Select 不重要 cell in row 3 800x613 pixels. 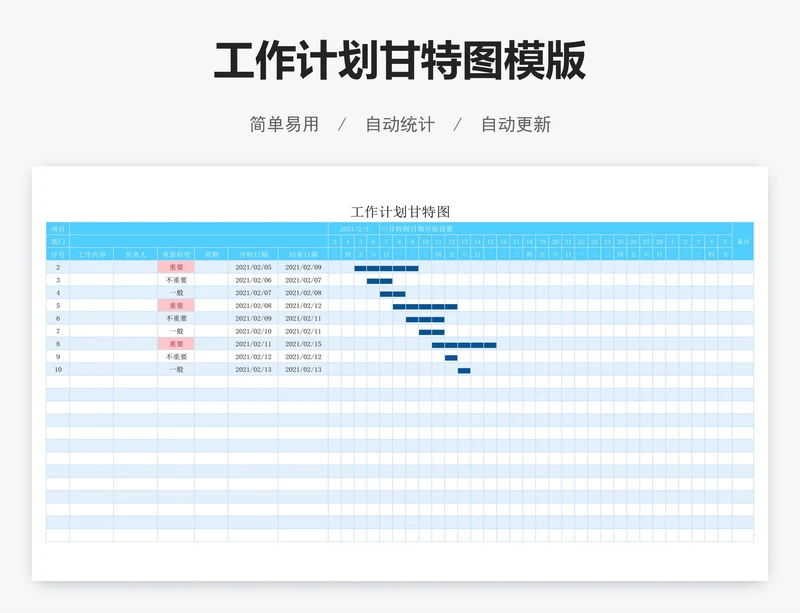point(176,280)
